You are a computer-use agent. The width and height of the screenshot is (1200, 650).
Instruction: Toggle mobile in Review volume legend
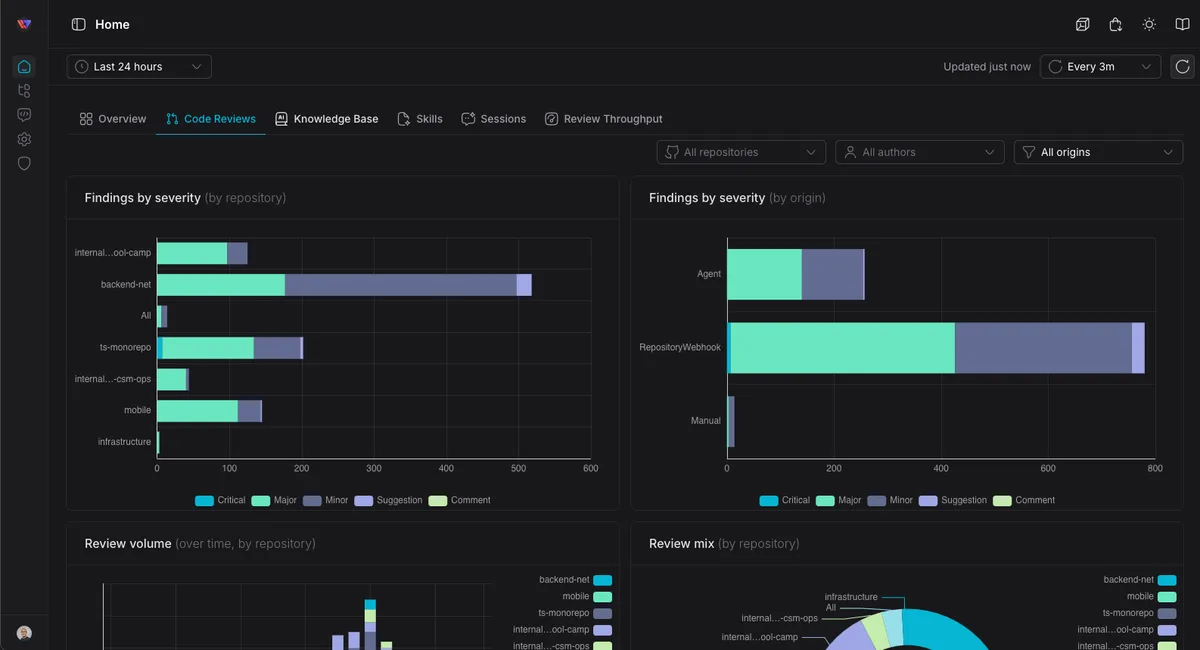[587, 597]
